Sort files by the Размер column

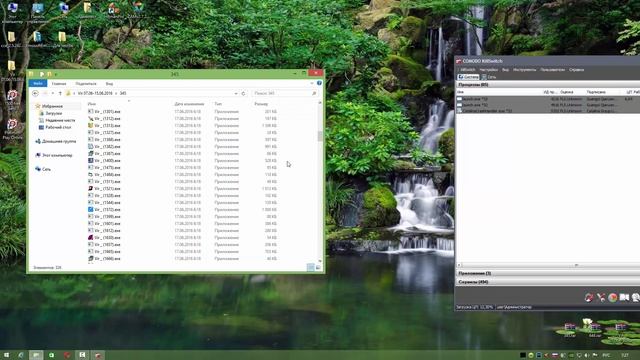coord(261,104)
